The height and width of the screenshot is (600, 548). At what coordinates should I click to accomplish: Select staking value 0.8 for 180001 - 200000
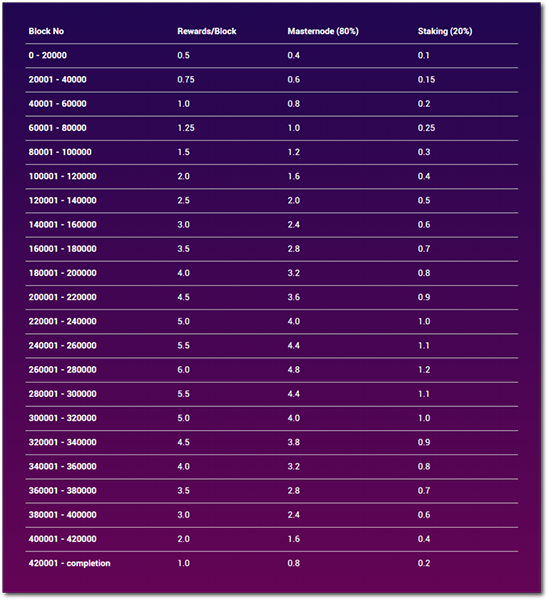[x=424, y=273]
